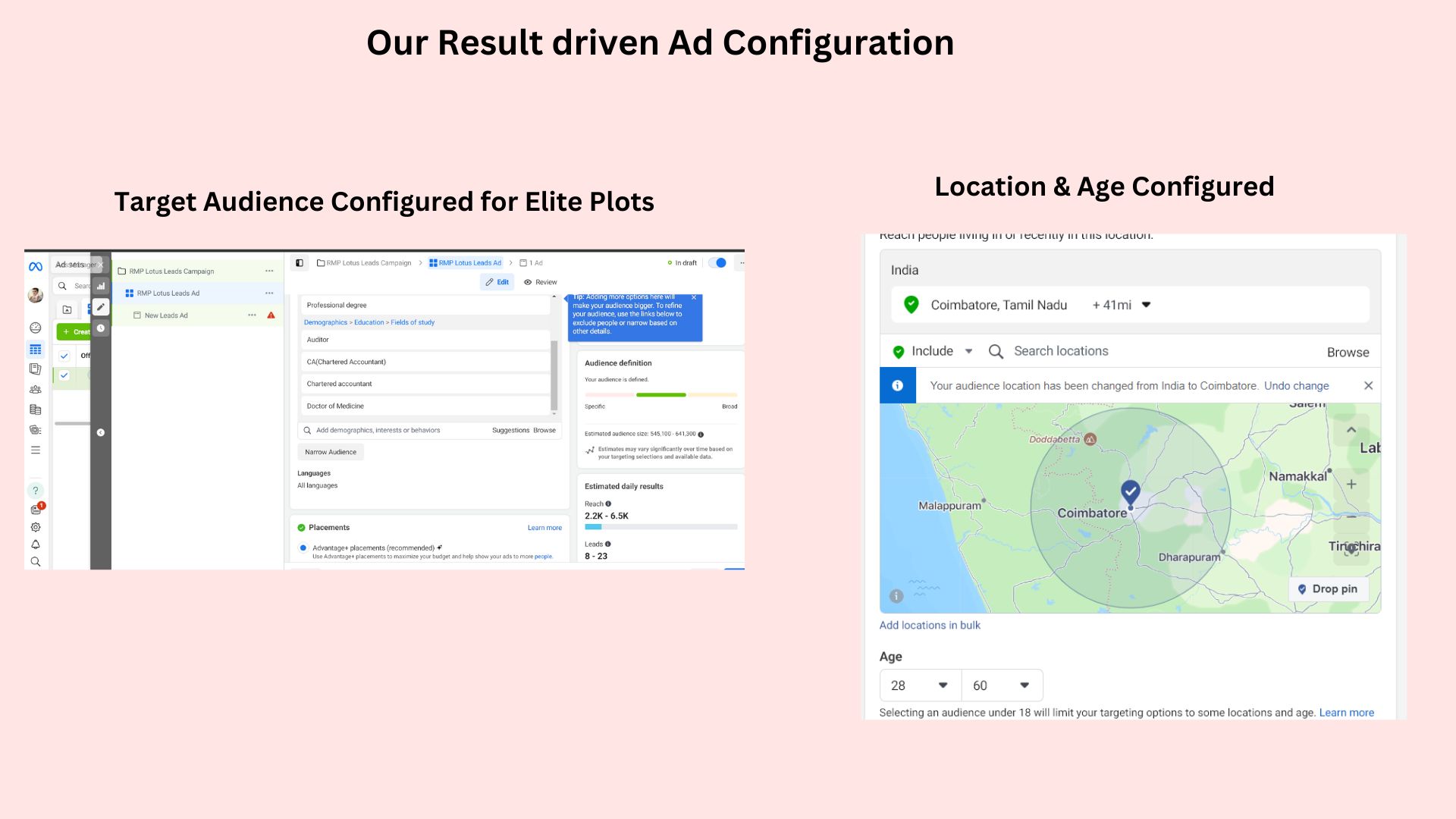Close the blue audience tip popup
Image resolution: width=1456 pixels, height=819 pixels.
(x=694, y=297)
